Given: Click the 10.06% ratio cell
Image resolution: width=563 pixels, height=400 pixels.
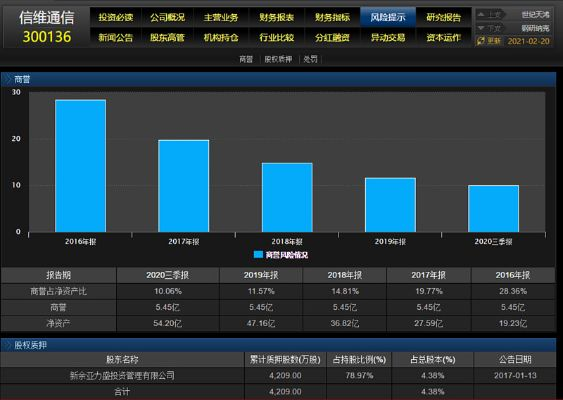Looking at the screenshot, I should point(168,291).
